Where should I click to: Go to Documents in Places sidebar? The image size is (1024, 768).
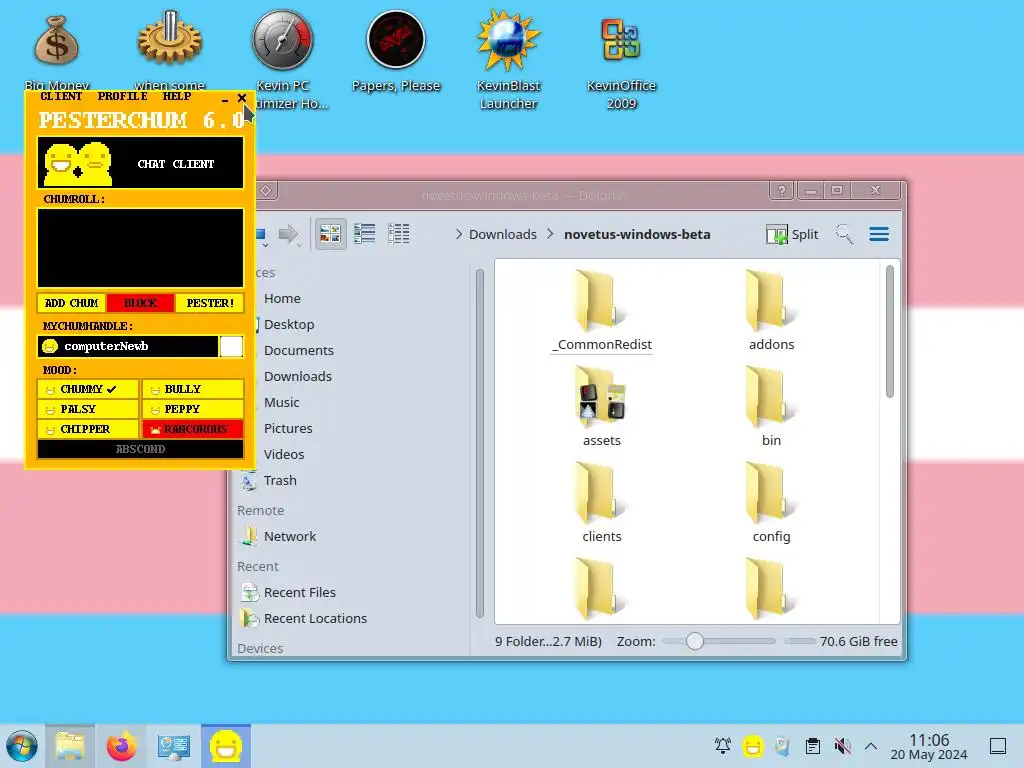coord(298,351)
